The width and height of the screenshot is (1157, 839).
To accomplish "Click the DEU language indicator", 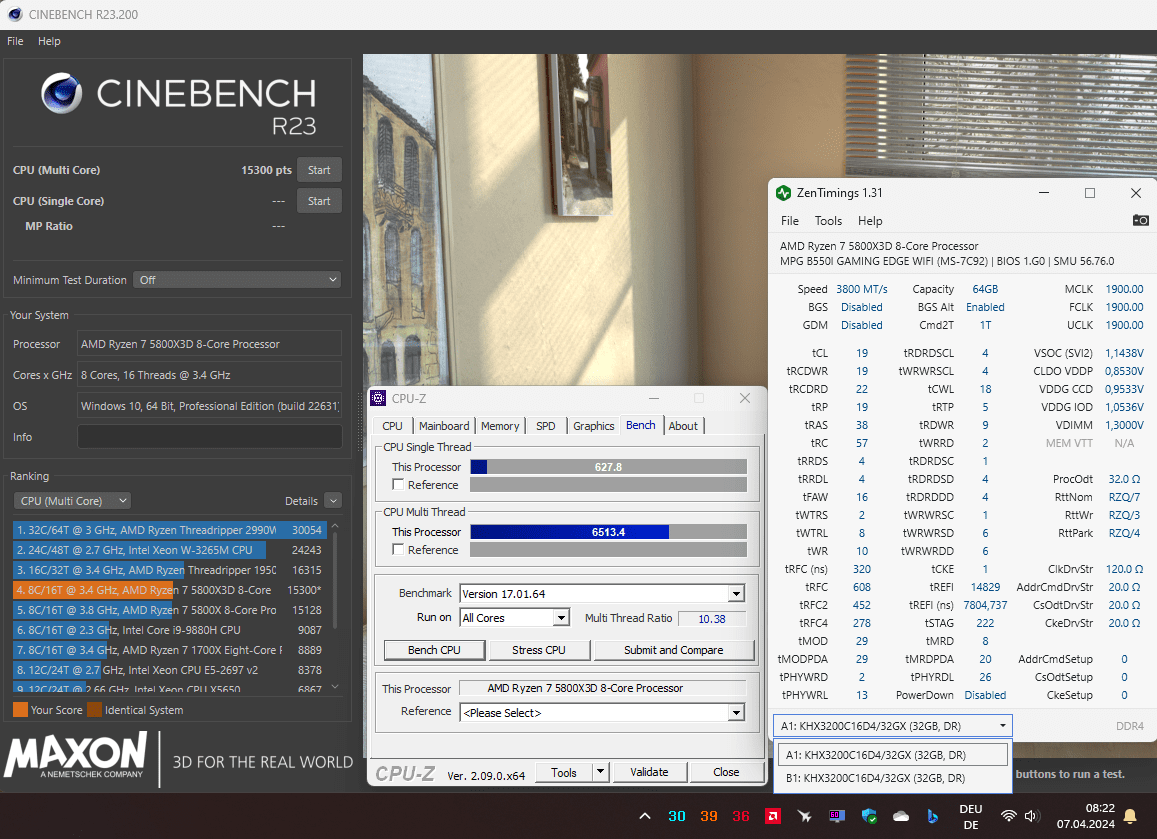I will click(970, 816).
